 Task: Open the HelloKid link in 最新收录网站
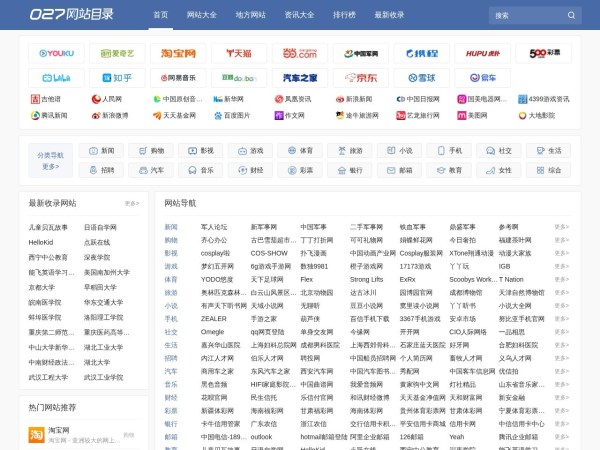click(41, 243)
